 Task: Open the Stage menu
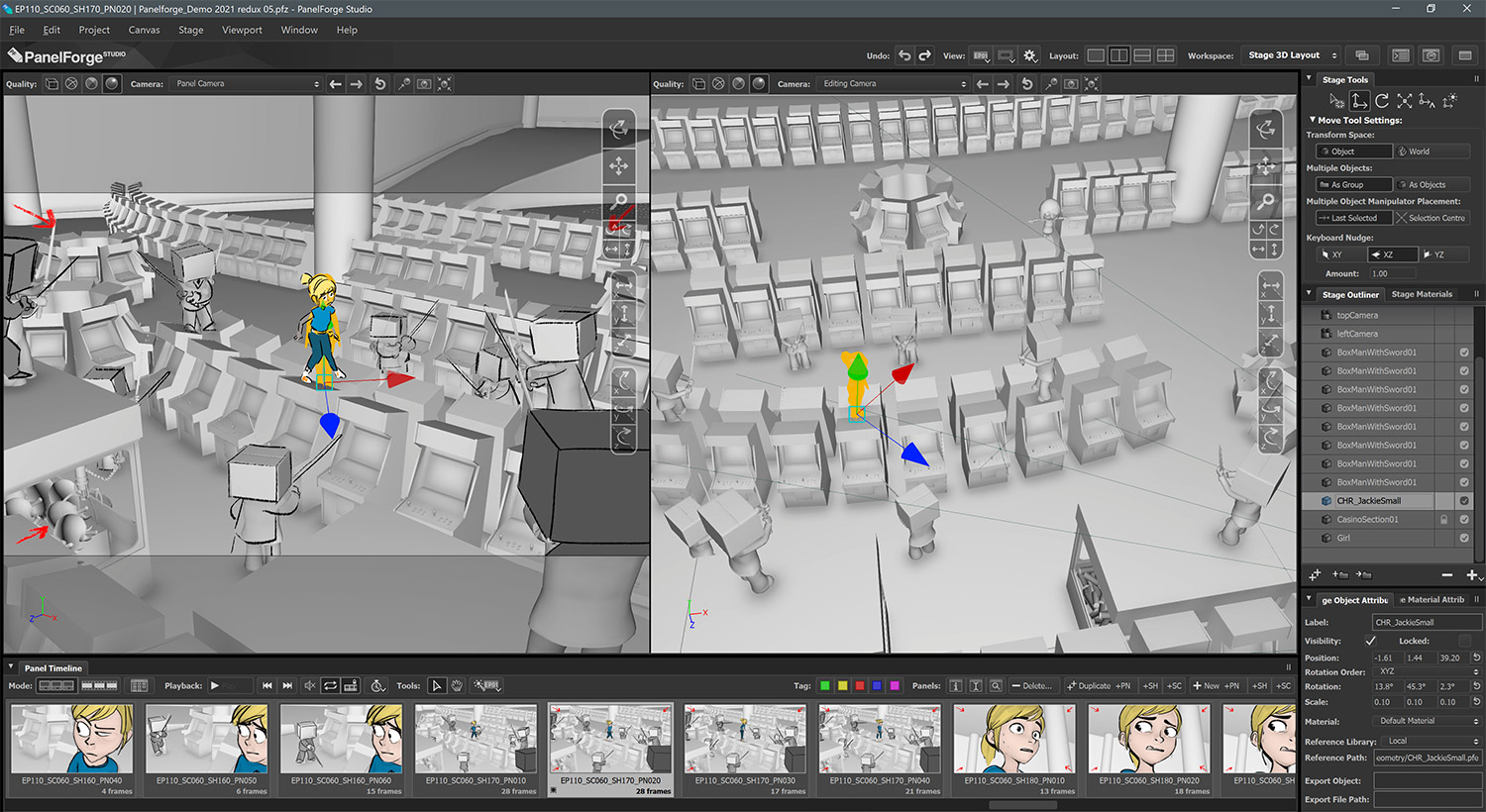pos(191,30)
